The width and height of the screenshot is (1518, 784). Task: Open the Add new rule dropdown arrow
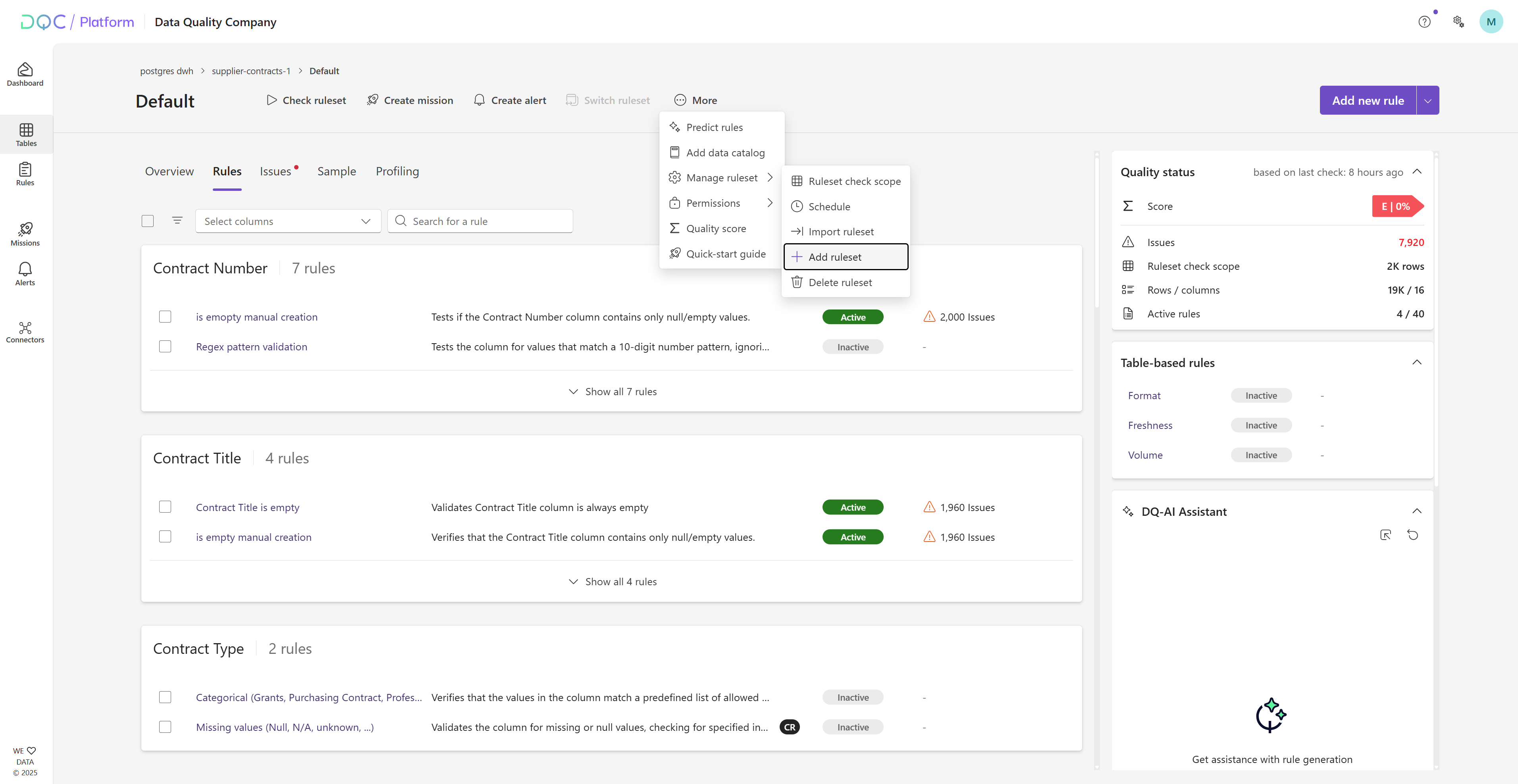pyautogui.click(x=1427, y=100)
